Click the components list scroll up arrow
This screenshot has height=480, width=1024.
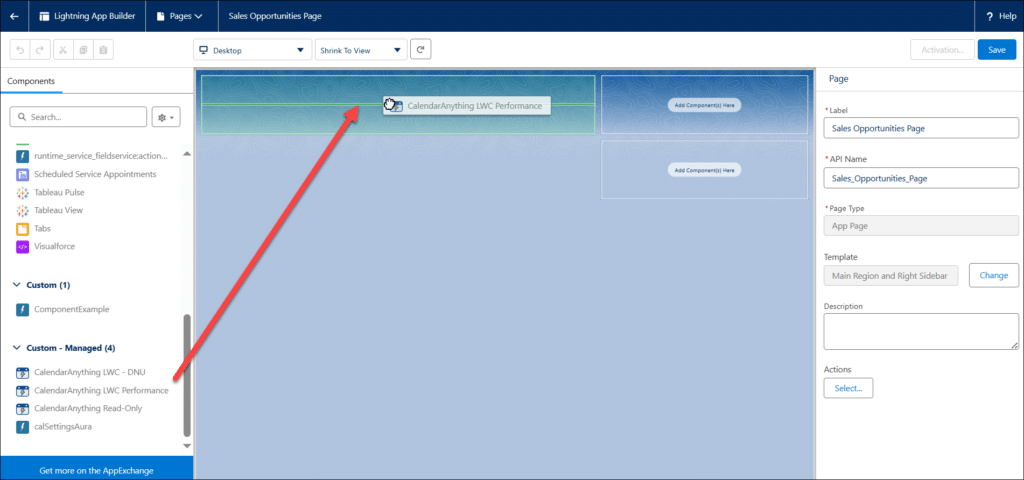186,154
